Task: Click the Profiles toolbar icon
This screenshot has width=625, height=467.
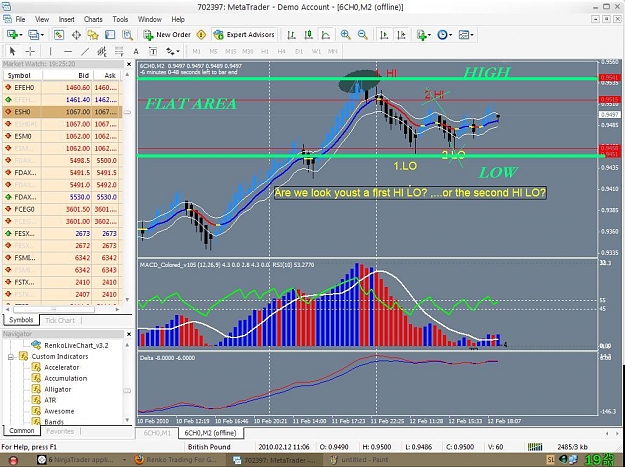Action: [33, 35]
